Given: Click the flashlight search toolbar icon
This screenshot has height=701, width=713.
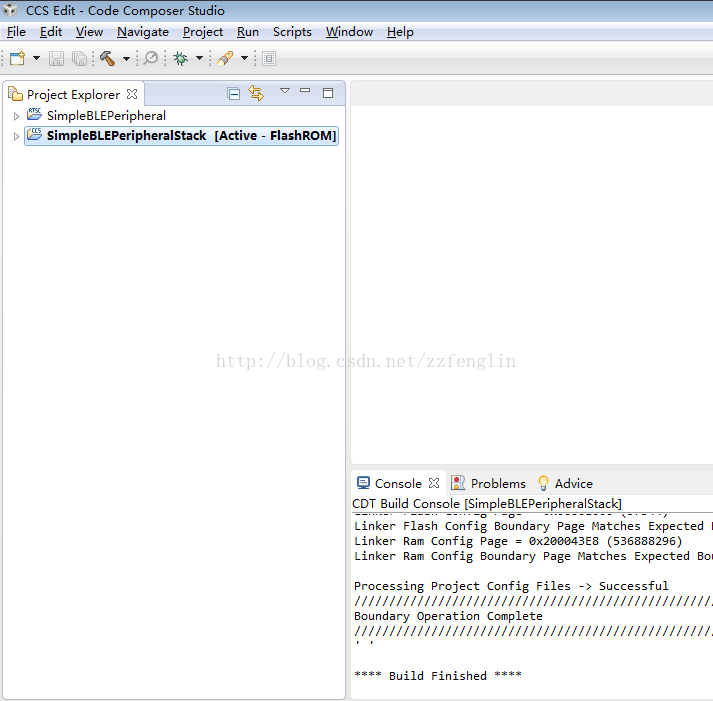Looking at the screenshot, I should click(225, 58).
